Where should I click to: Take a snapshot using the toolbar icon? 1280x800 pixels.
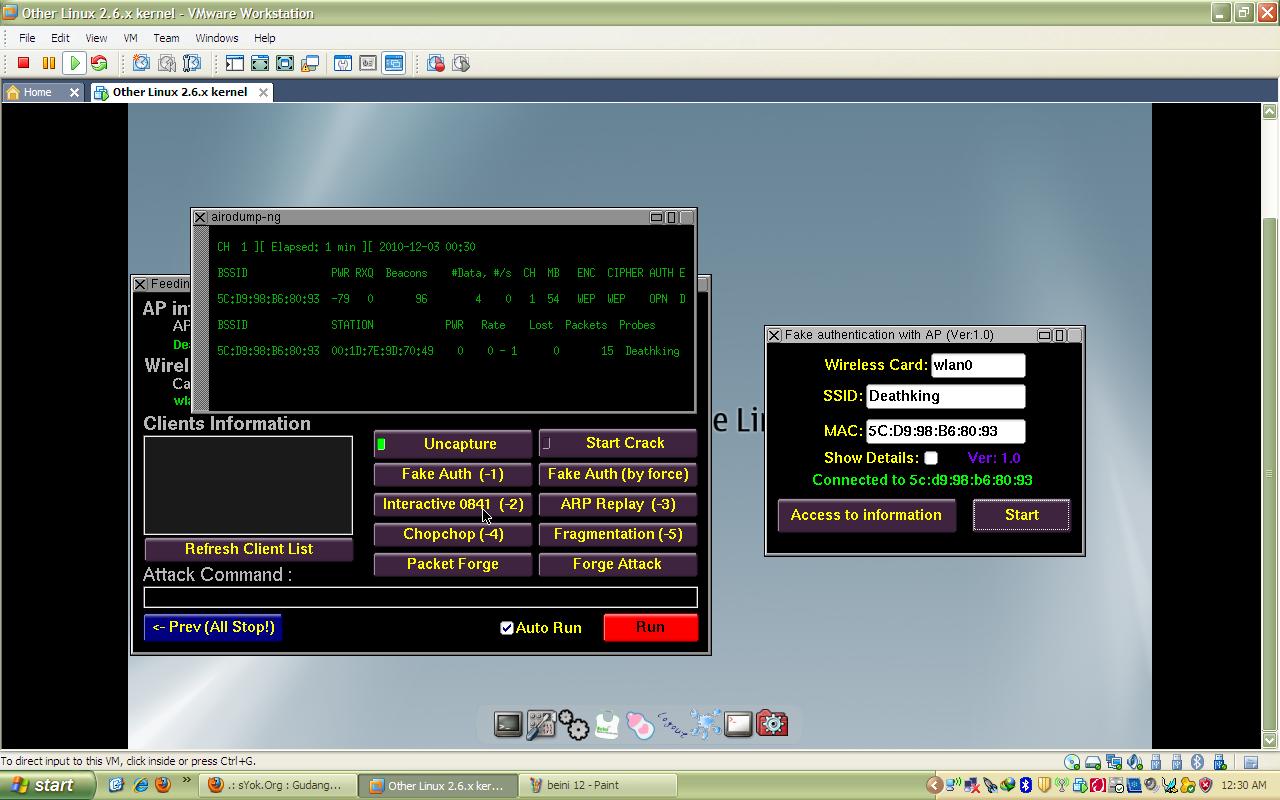click(141, 63)
